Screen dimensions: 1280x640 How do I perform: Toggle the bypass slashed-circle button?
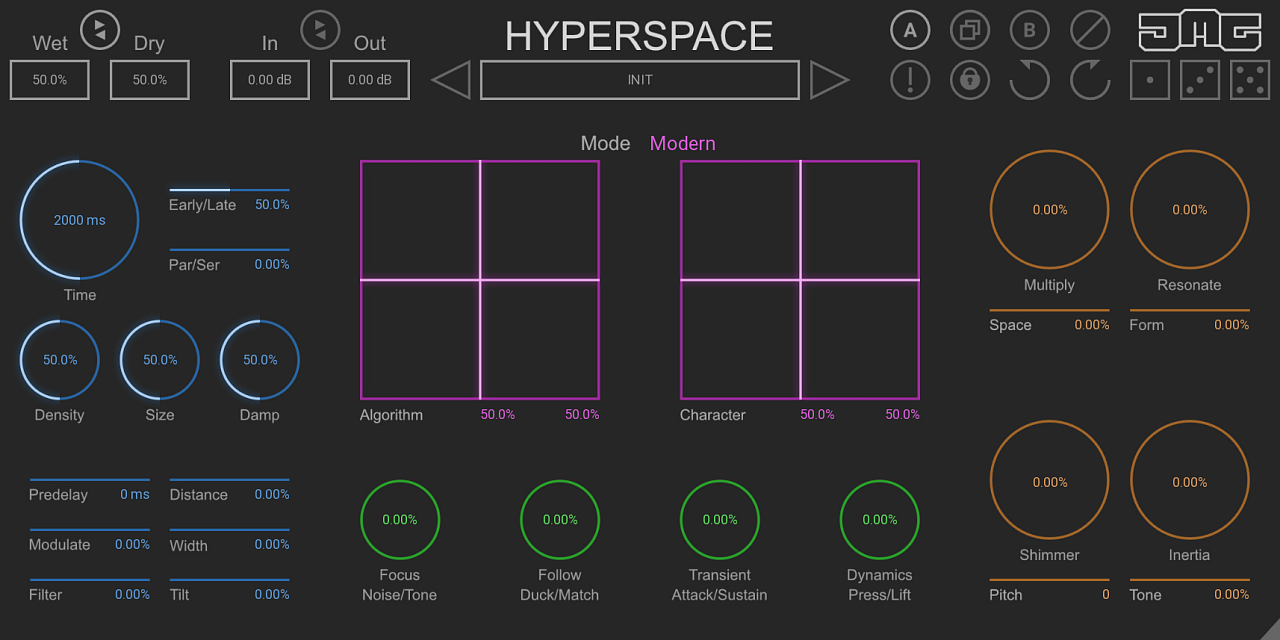coord(1089,30)
